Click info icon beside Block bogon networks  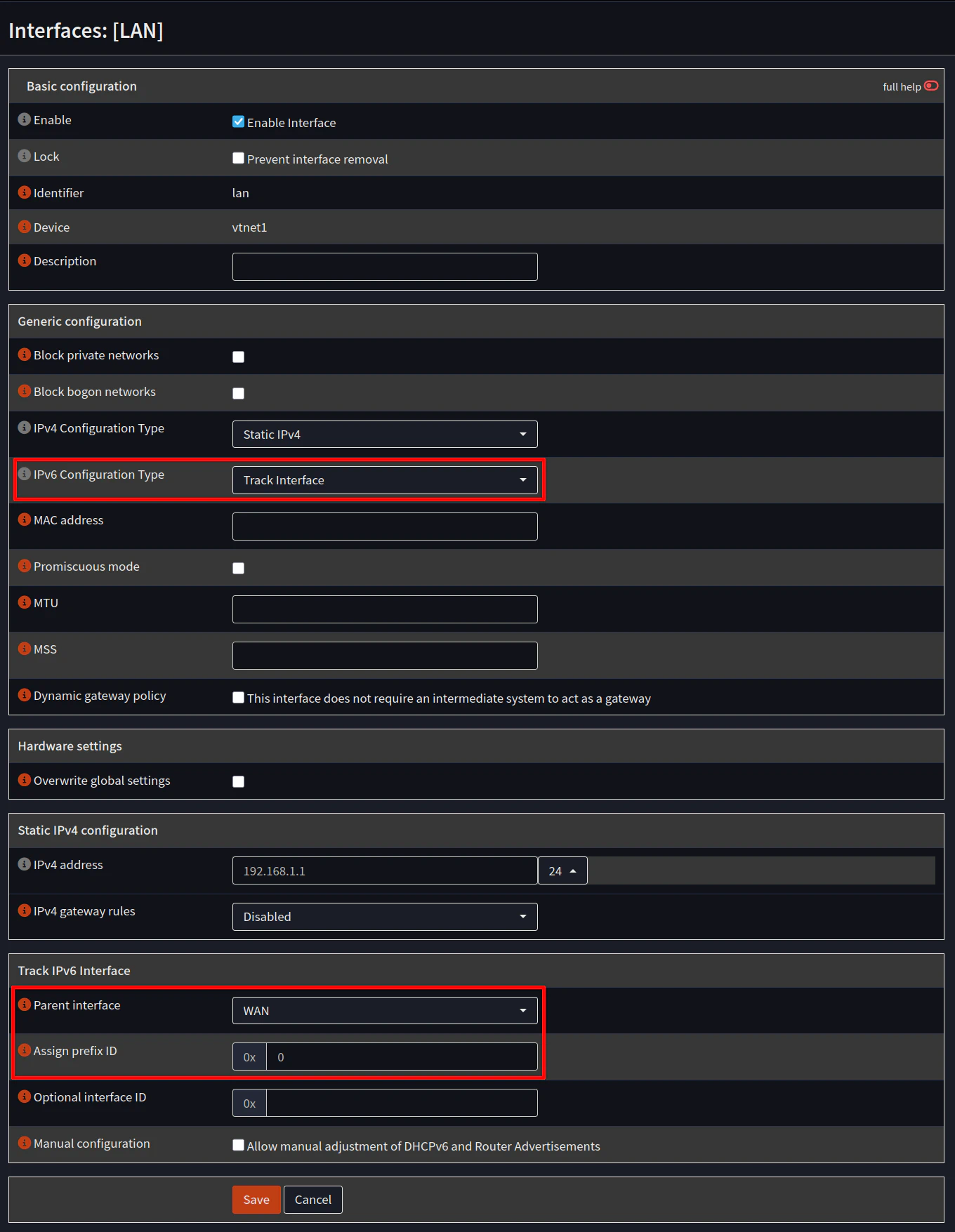24,391
